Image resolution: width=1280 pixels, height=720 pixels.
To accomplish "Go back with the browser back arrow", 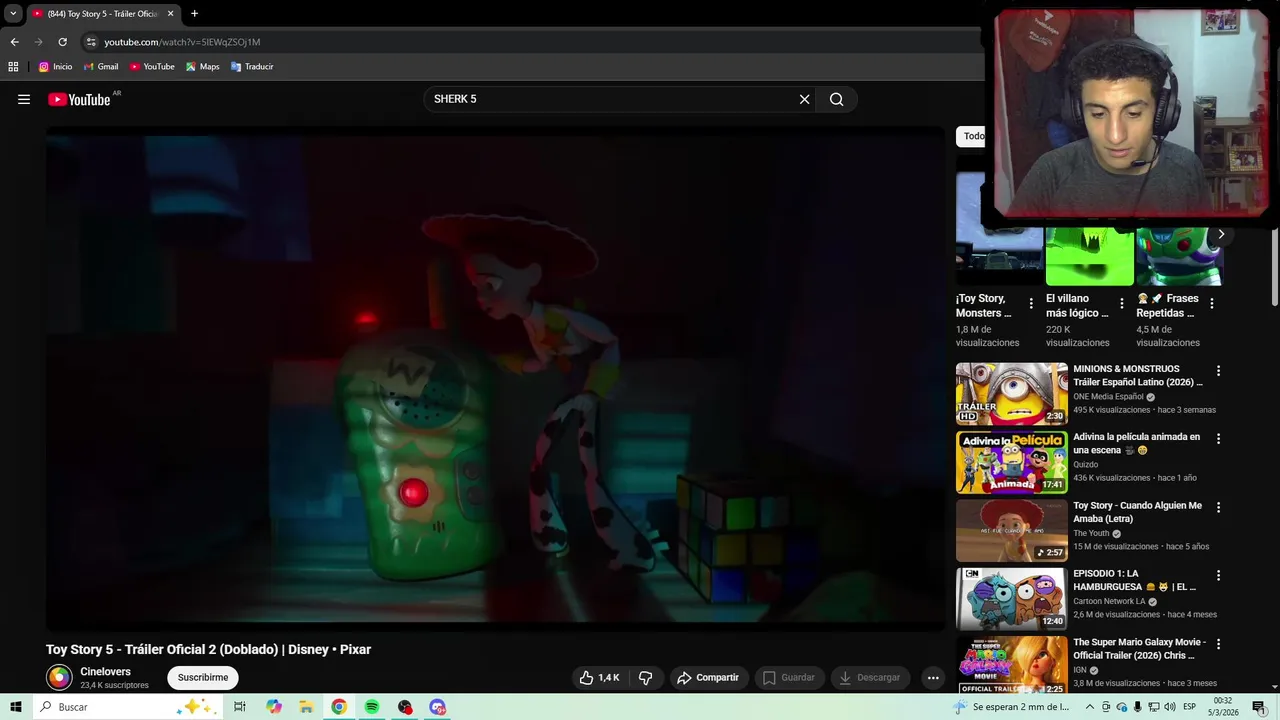I will click(14, 42).
